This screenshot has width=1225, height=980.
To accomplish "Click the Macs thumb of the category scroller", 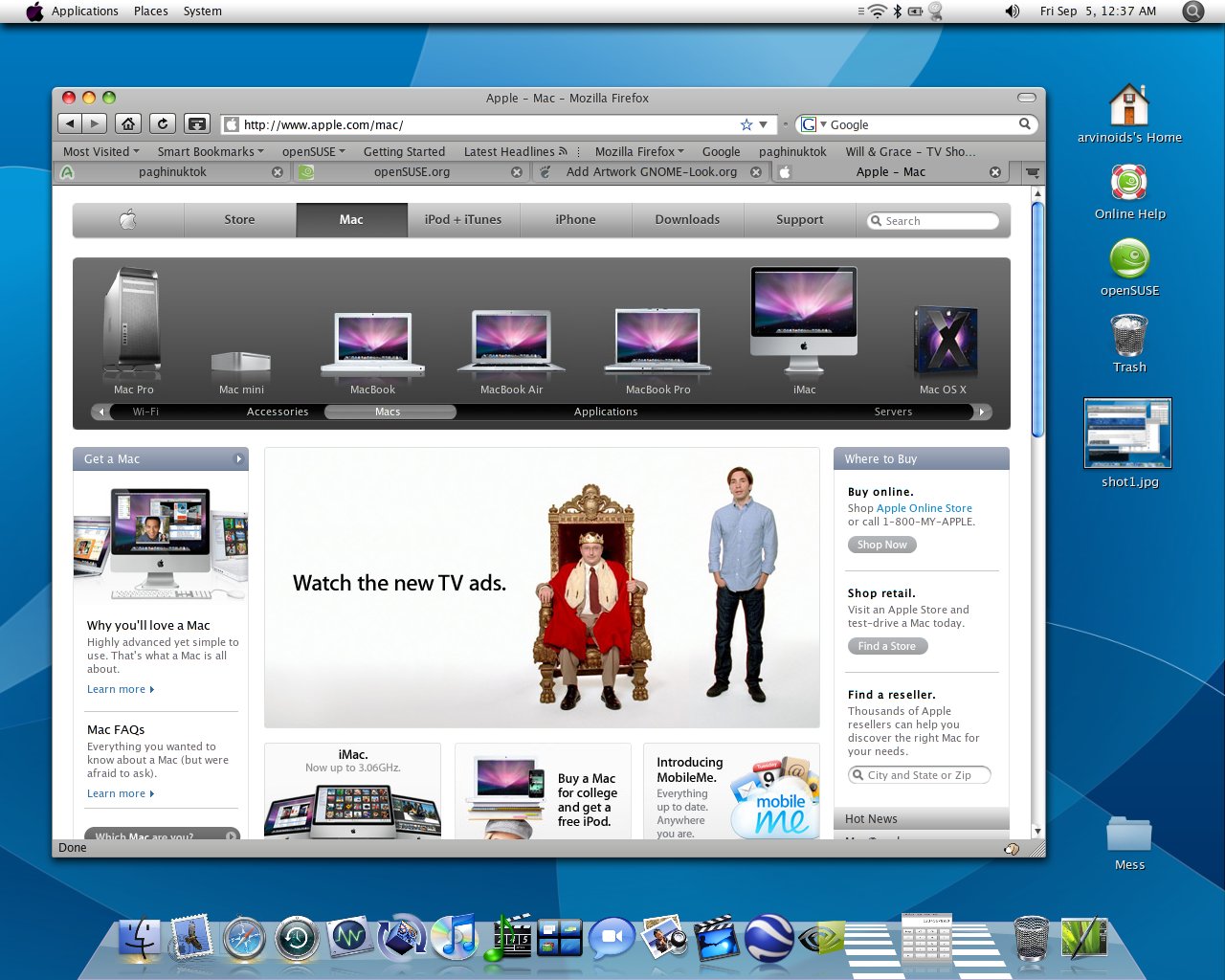I will pos(390,412).
